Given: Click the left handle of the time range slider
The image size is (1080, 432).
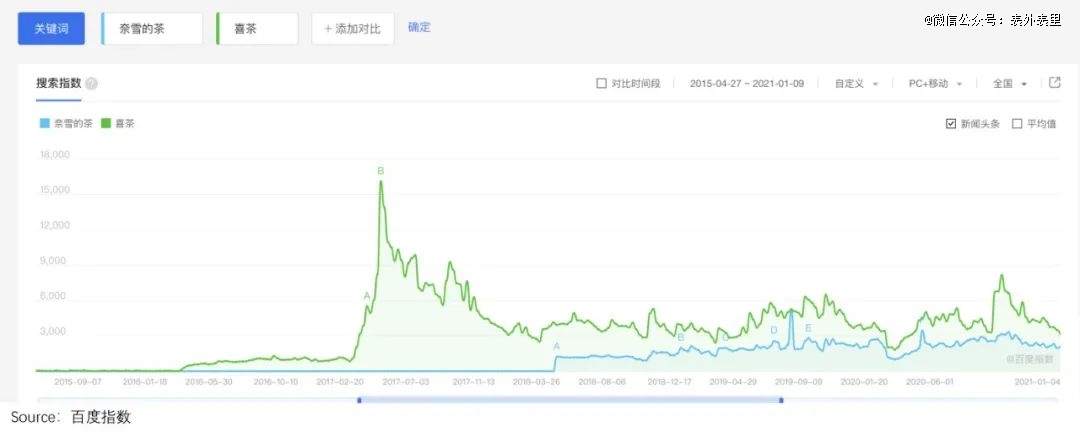Looking at the screenshot, I should point(359,400).
